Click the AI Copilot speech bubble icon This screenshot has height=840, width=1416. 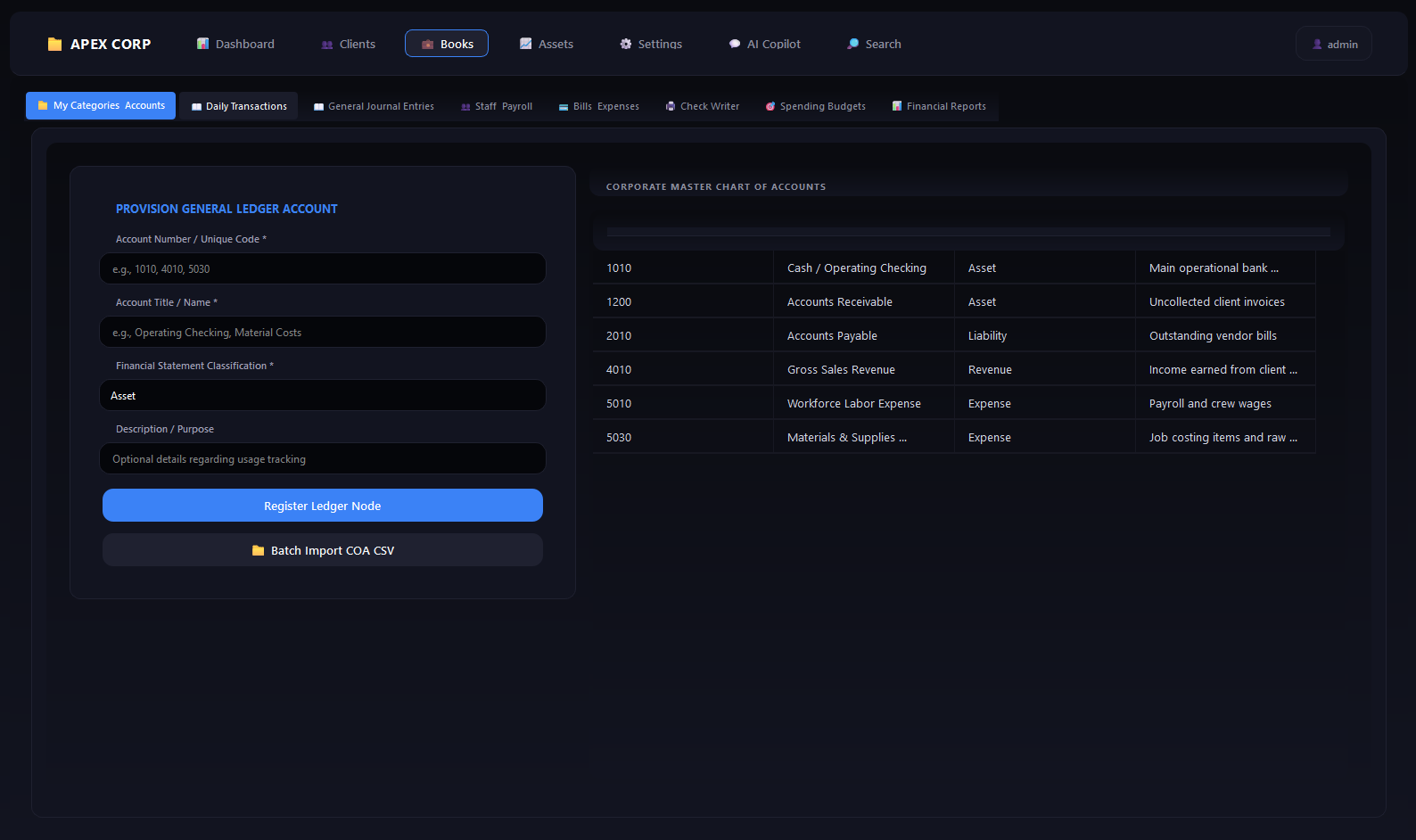pos(735,44)
